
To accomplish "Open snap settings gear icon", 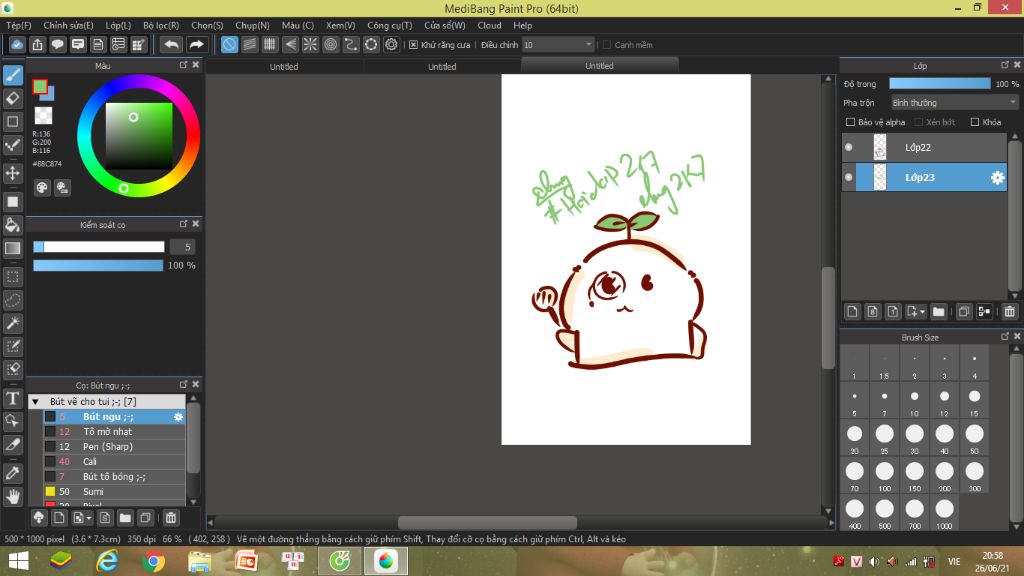I will 391,44.
